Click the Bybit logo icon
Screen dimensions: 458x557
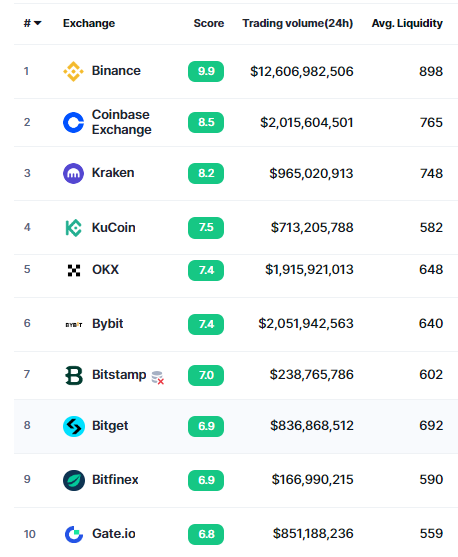pyautogui.click(x=74, y=324)
